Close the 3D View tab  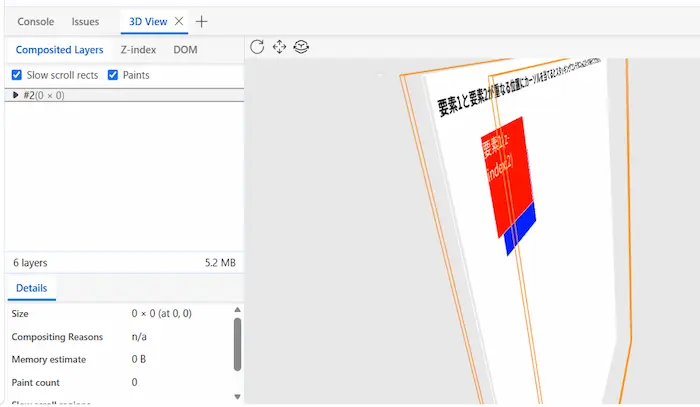179,21
